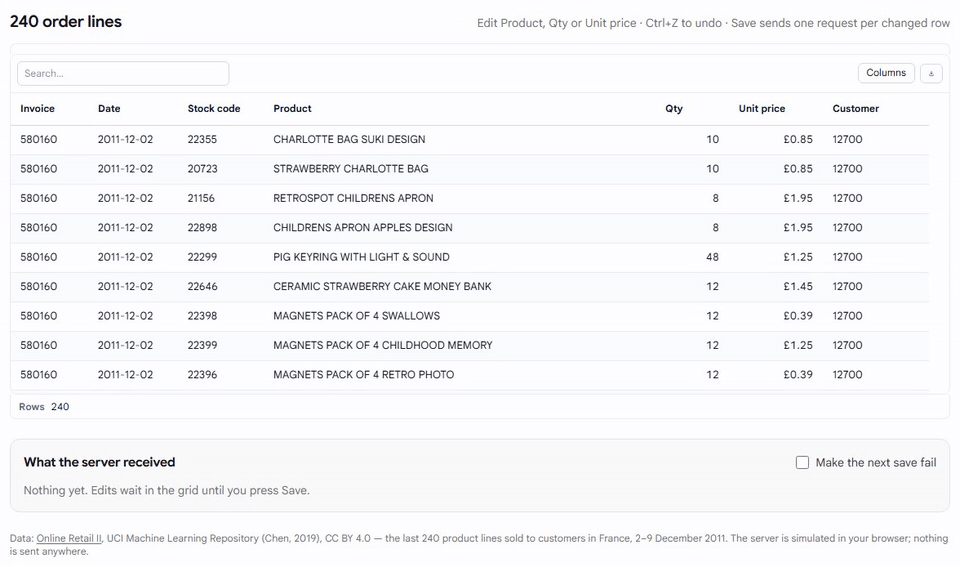Image resolution: width=960 pixels, height=567 pixels.
Task: Select product cell PIG KEYRING WITH LIGHT & SOUND
Action: click(x=361, y=257)
